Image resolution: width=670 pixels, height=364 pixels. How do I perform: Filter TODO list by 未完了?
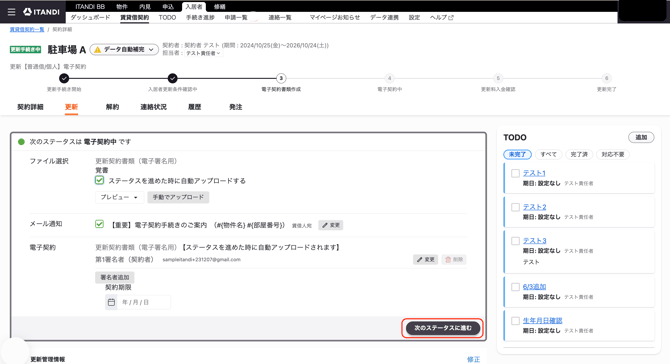pos(517,154)
